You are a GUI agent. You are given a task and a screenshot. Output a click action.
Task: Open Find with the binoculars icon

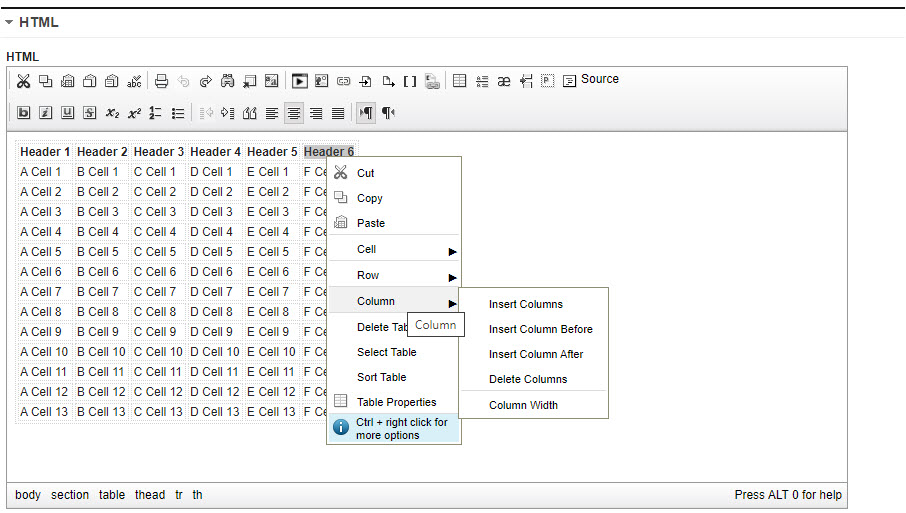tap(228, 81)
